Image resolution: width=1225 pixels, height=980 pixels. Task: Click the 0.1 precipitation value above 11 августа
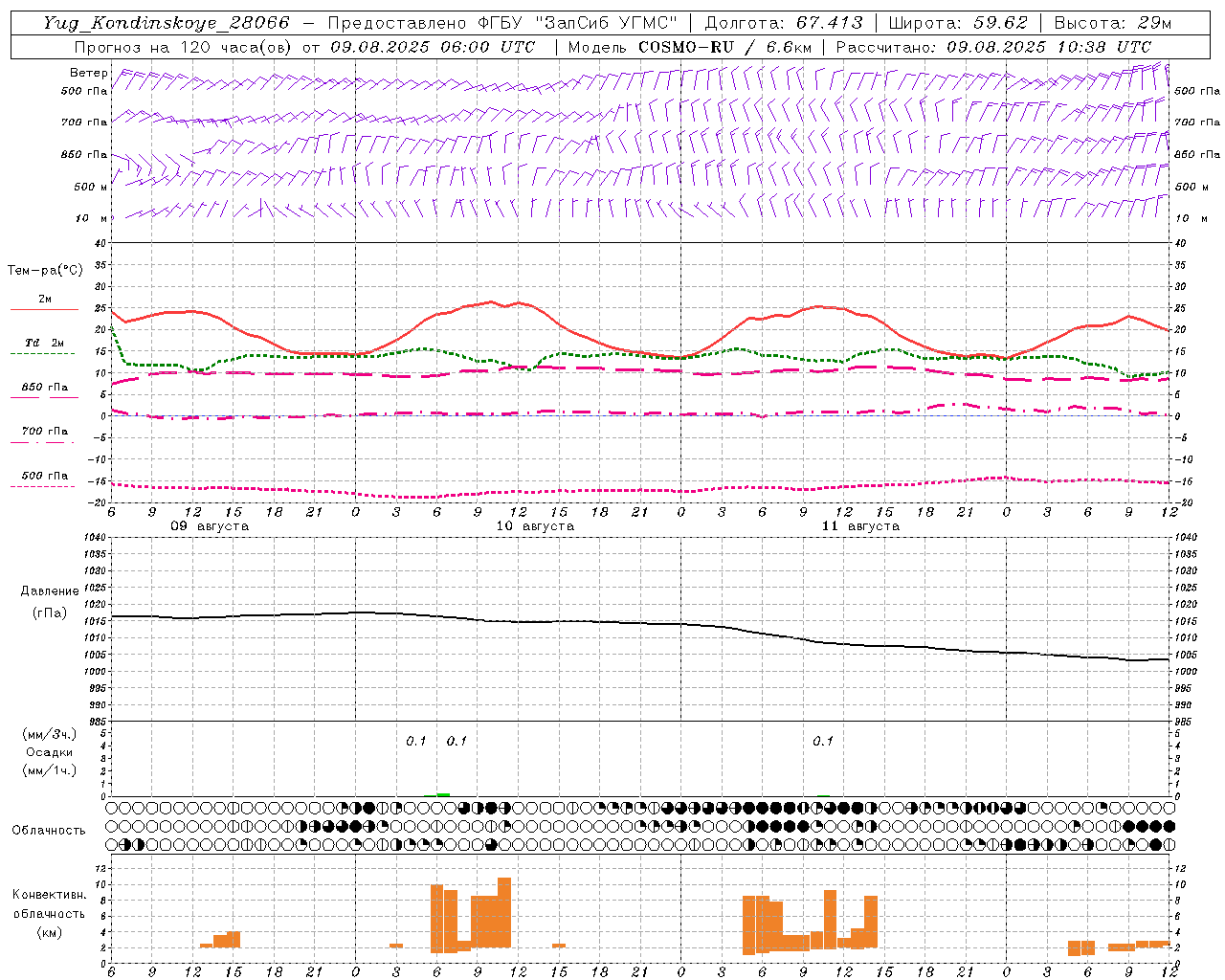click(x=823, y=741)
